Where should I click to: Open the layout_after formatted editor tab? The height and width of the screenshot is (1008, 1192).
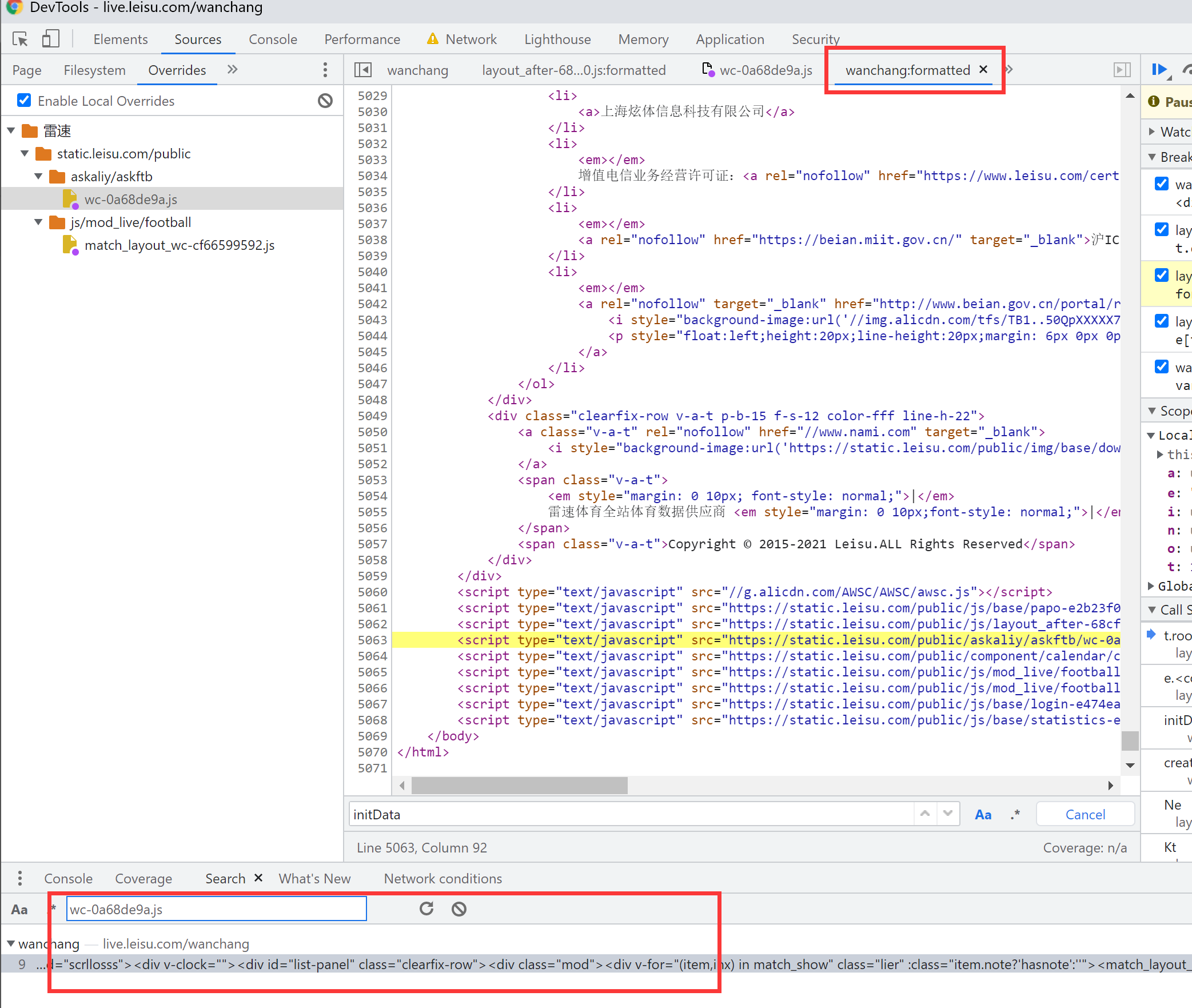pyautogui.click(x=573, y=70)
